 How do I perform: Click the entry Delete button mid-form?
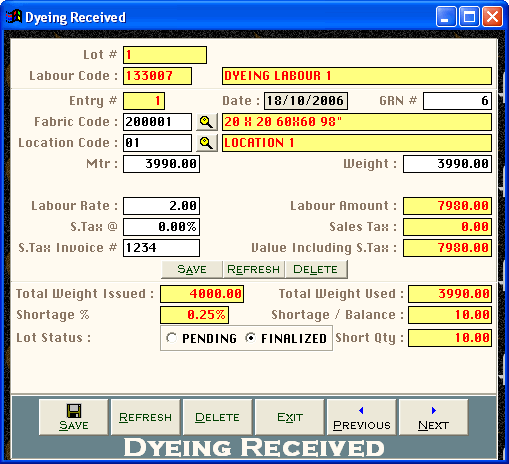click(x=316, y=269)
